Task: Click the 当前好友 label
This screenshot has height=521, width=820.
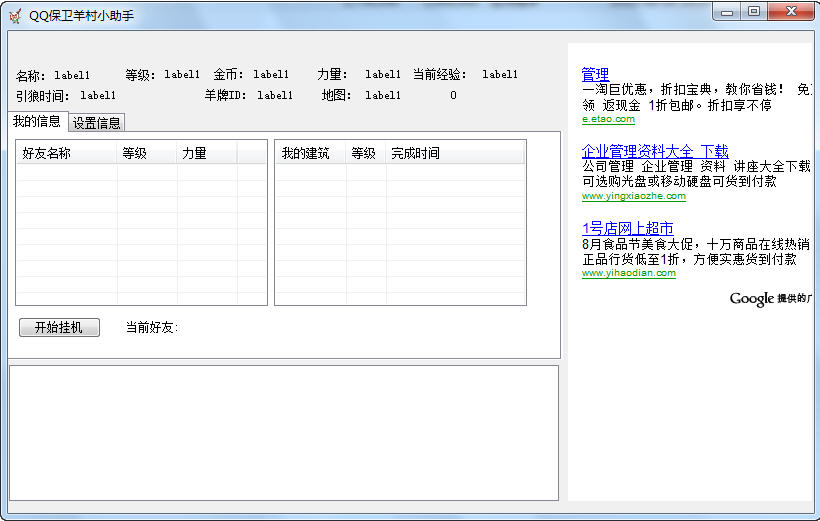Action: 152,327
